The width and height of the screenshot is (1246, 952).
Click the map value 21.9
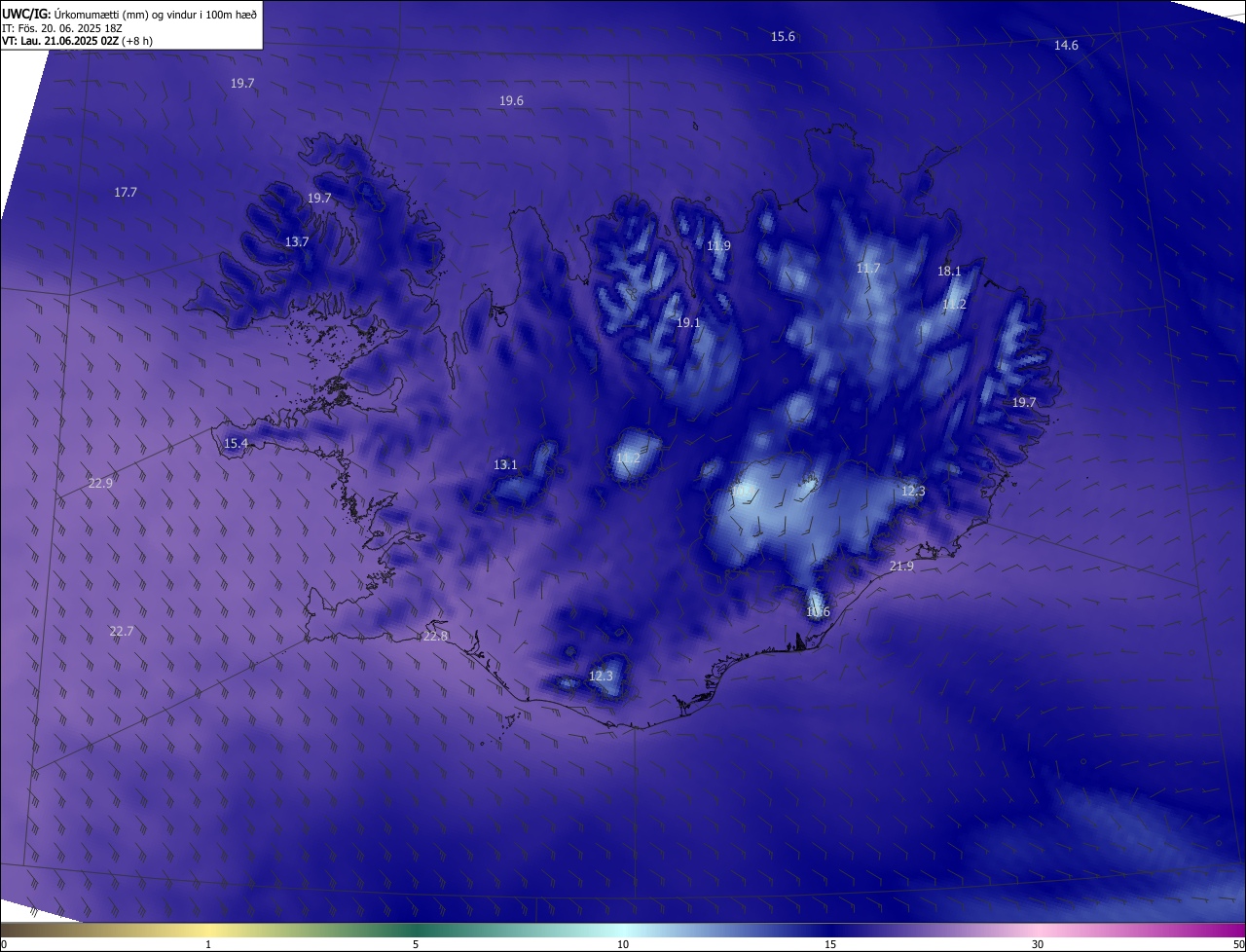coord(901,567)
